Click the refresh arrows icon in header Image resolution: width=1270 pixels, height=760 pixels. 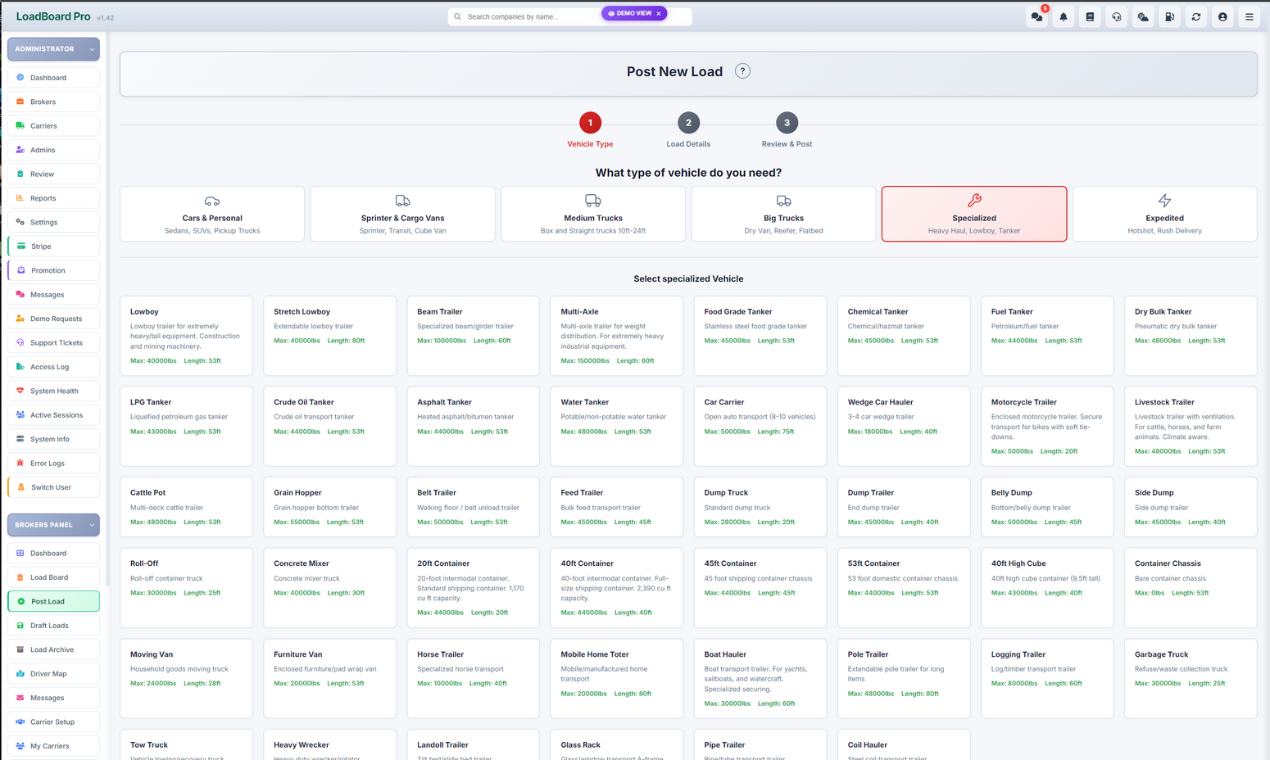(1196, 17)
